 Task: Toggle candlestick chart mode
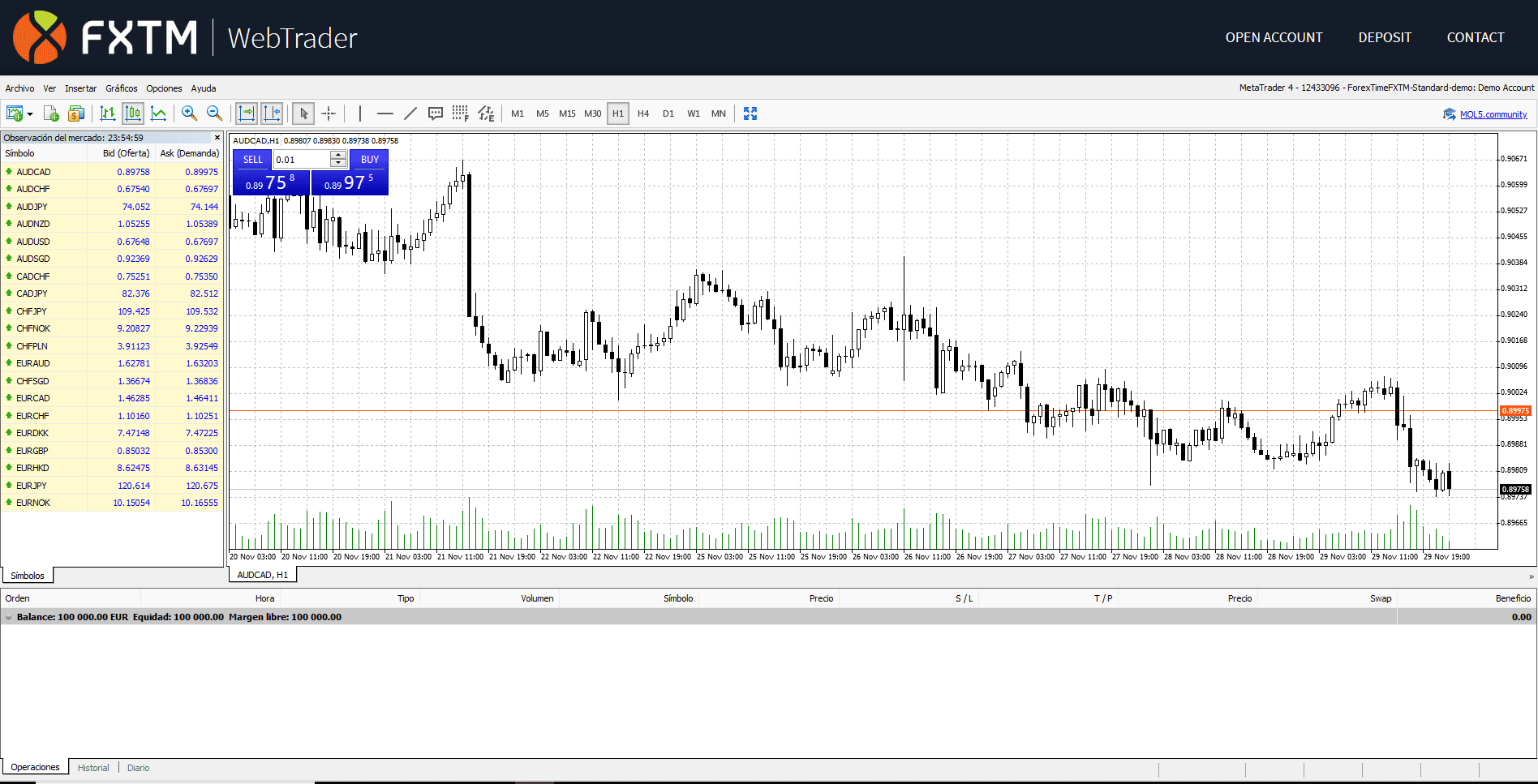pos(133,114)
